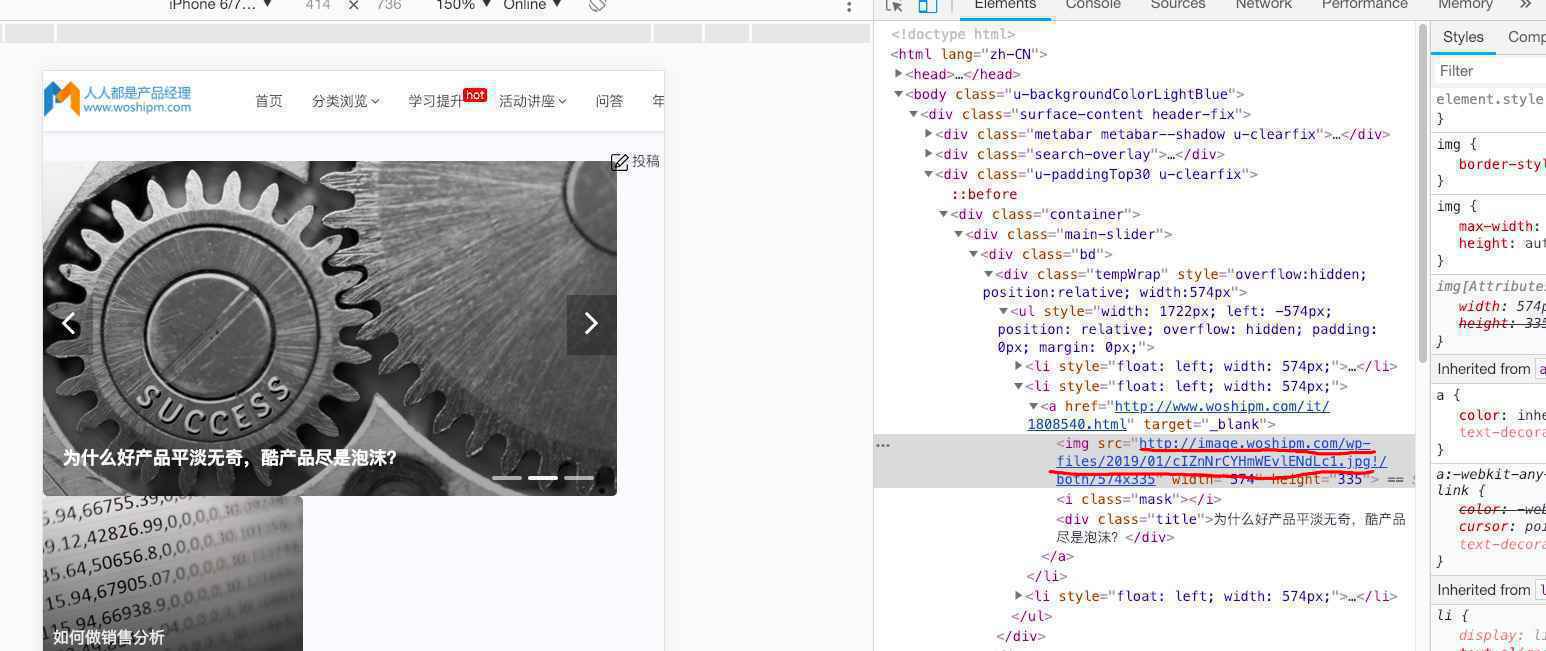The width and height of the screenshot is (1546, 651).
Task: Toggle the device toolbar icon
Action: click(928, 6)
